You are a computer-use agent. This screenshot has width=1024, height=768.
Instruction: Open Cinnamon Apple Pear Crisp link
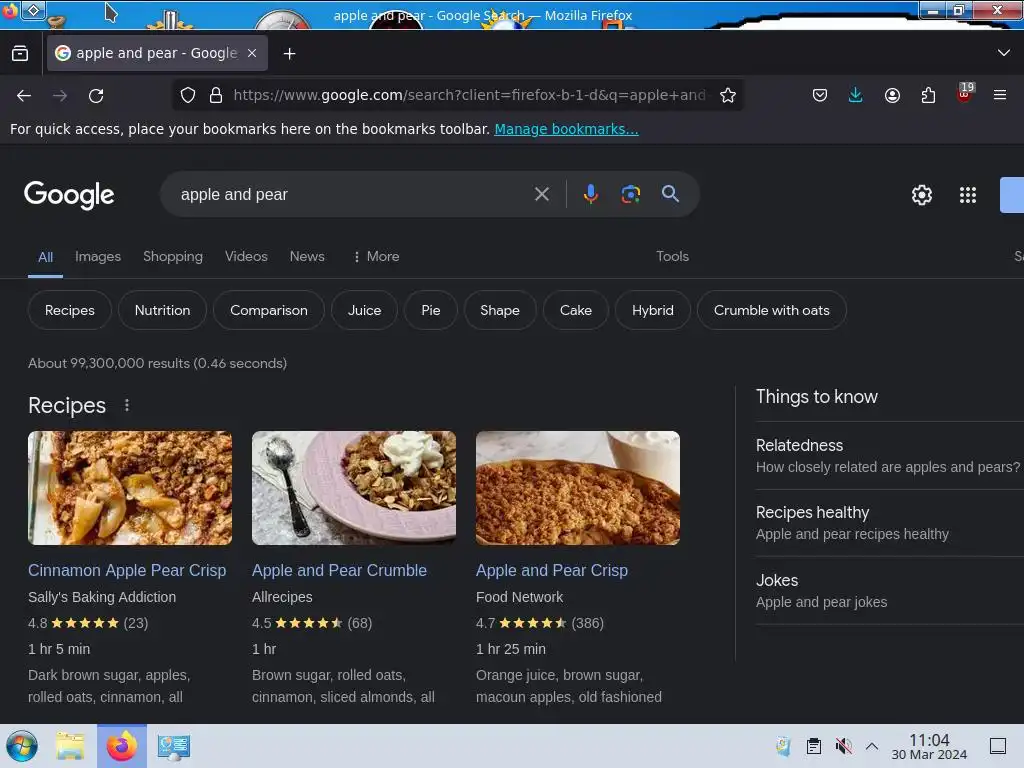click(127, 570)
